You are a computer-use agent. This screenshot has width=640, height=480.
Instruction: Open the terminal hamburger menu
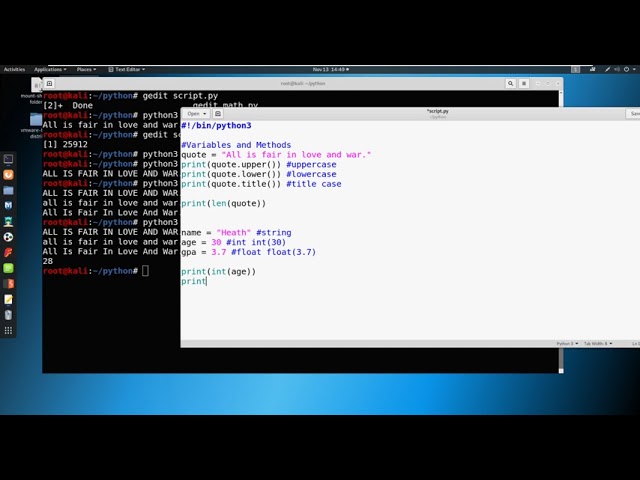point(524,83)
